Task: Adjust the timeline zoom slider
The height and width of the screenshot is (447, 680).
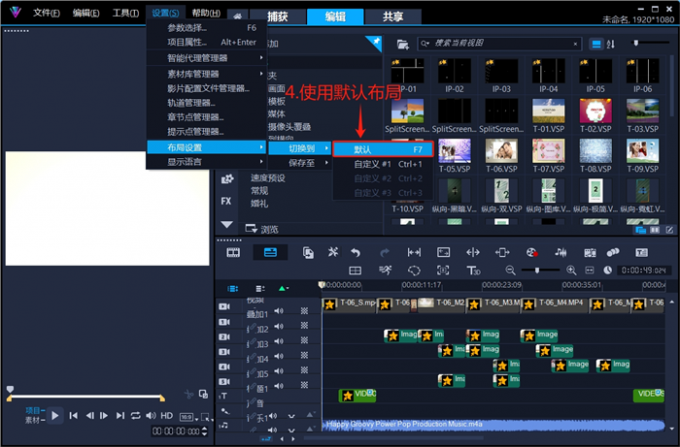Action: coord(540,270)
